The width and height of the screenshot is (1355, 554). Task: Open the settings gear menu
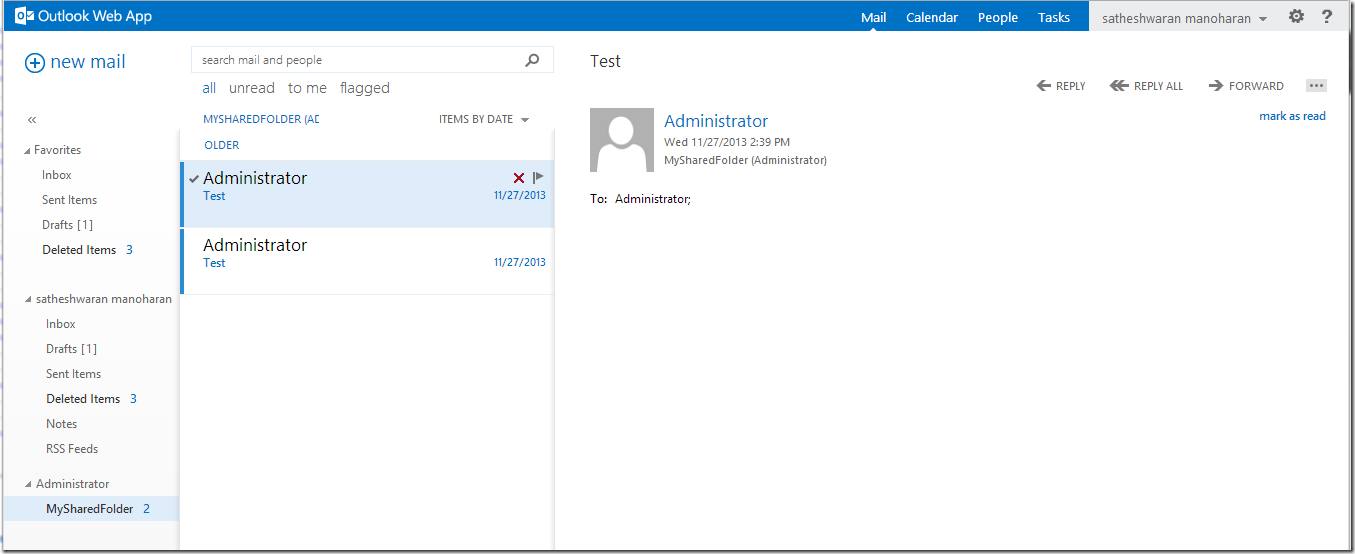click(1296, 16)
